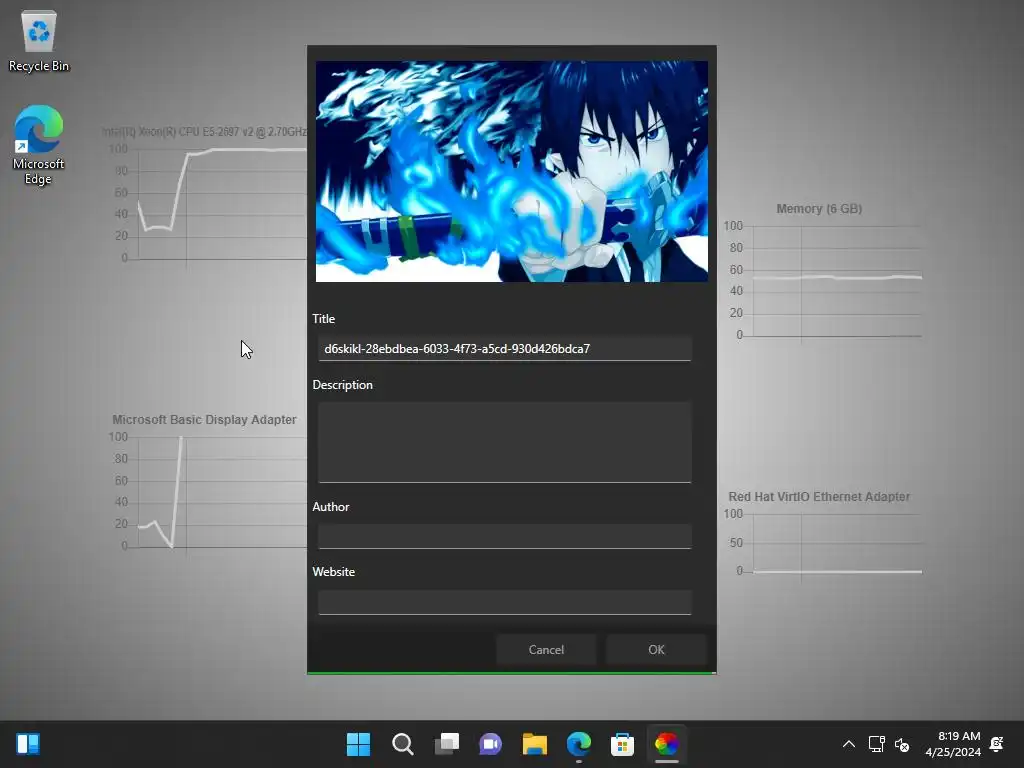Select the Memory (6 GB) graph title
The height and width of the screenshot is (768, 1024).
point(819,209)
